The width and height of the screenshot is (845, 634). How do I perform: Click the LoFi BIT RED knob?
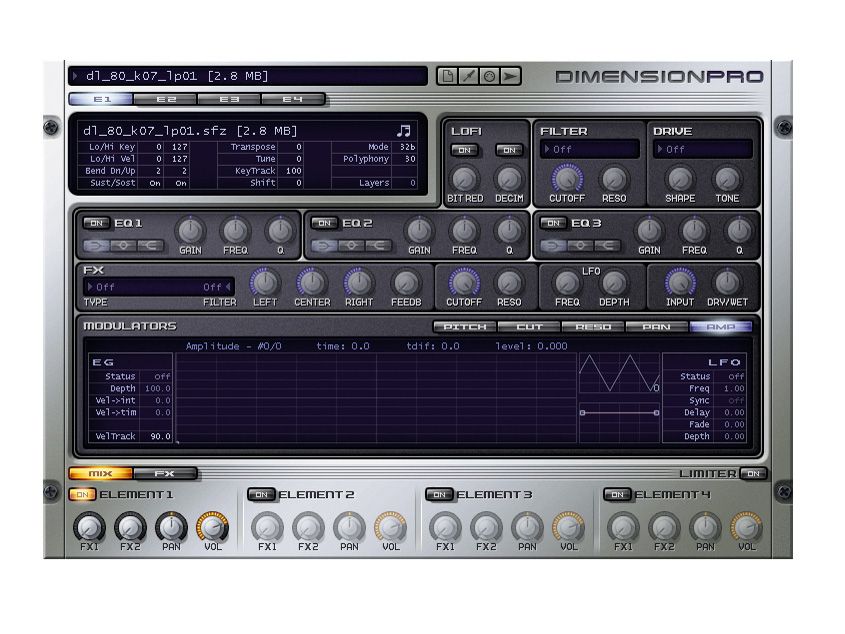point(465,178)
